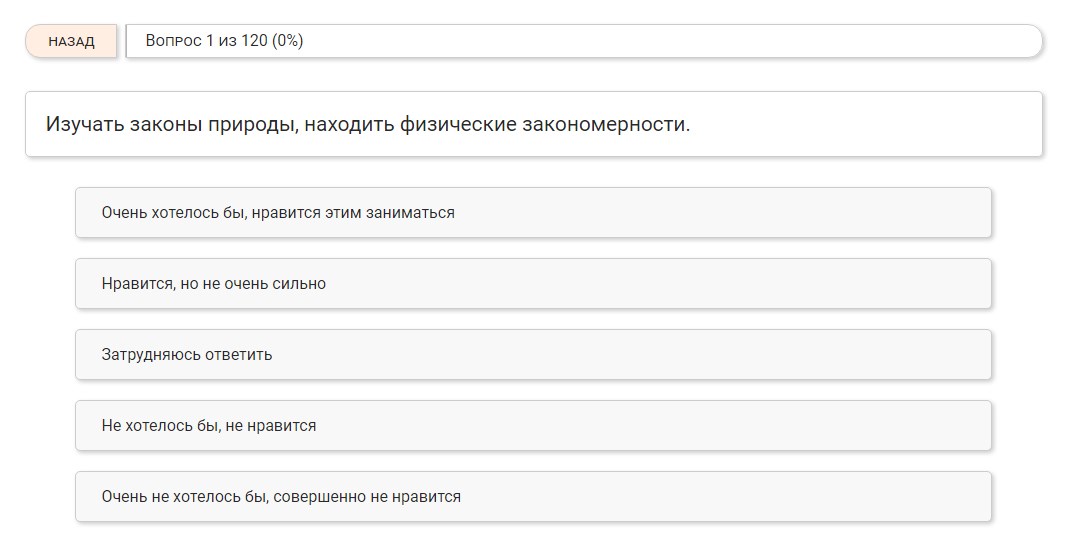Select the second answer from the top
The image size is (1079, 554).
coord(533,284)
